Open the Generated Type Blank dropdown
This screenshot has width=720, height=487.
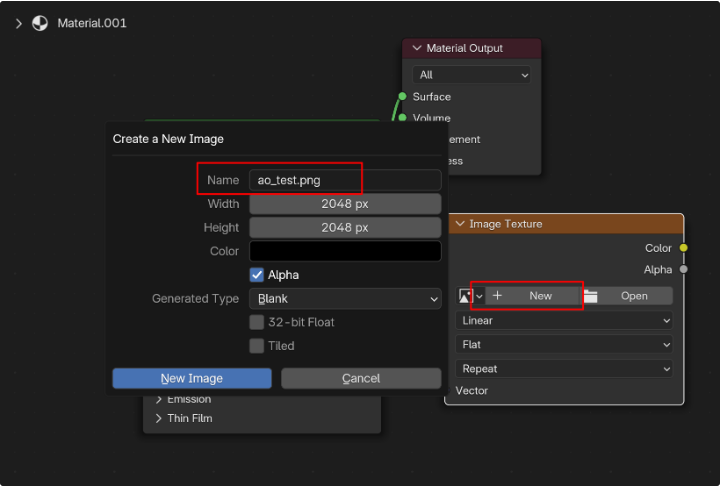click(x=345, y=299)
